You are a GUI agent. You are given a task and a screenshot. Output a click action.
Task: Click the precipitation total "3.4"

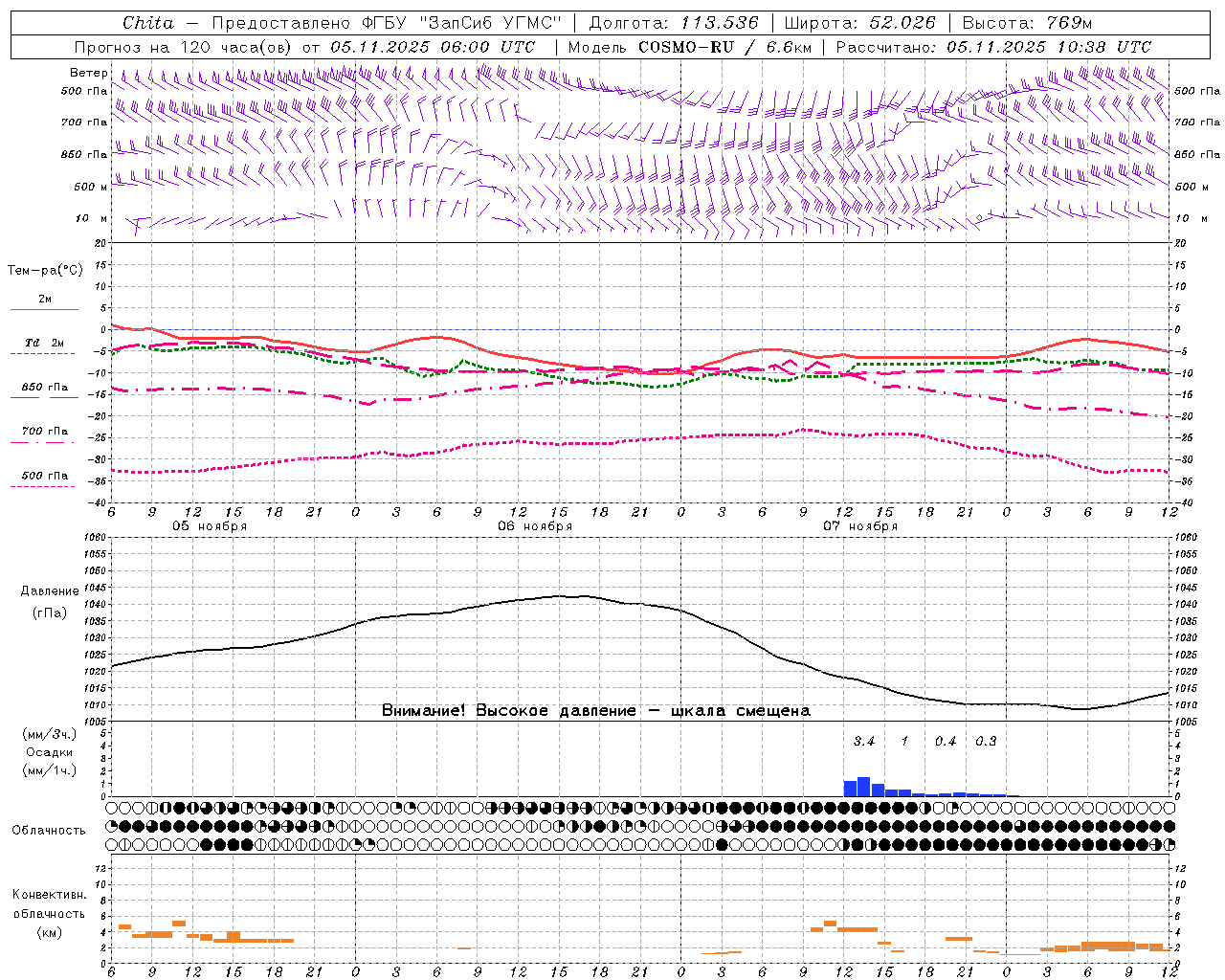coord(864,741)
